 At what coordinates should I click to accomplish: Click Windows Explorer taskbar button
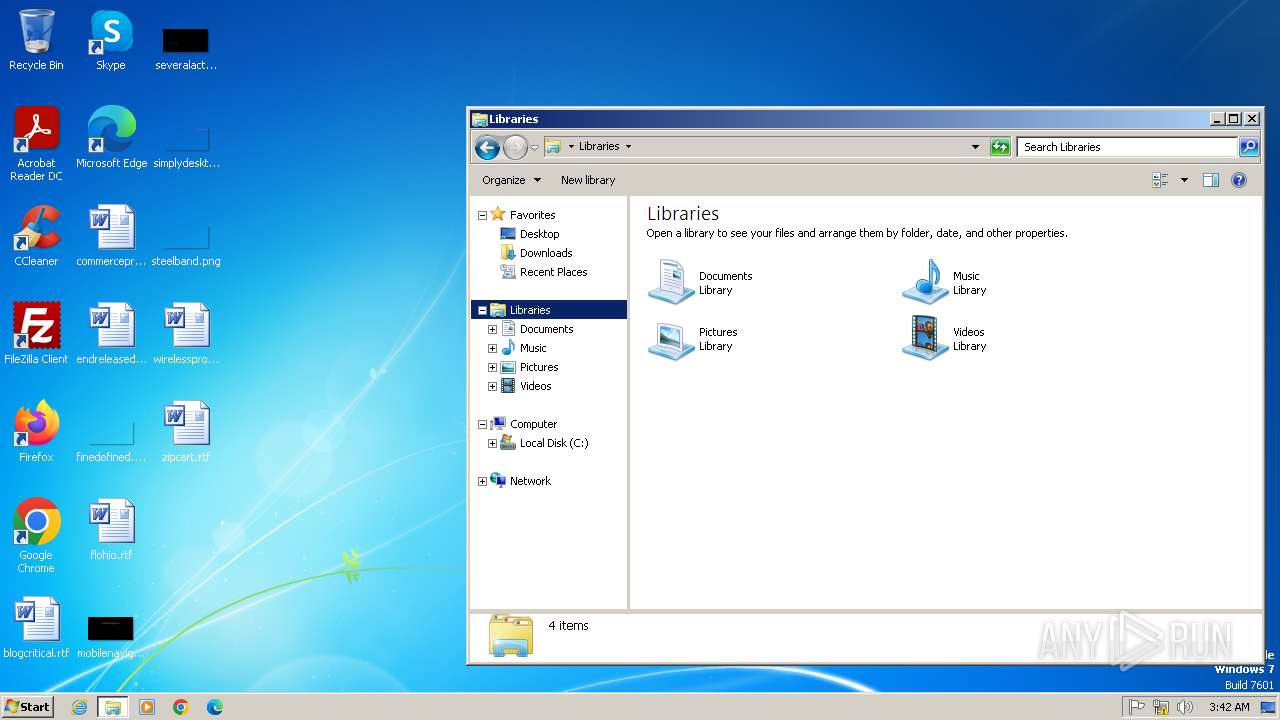click(x=113, y=707)
